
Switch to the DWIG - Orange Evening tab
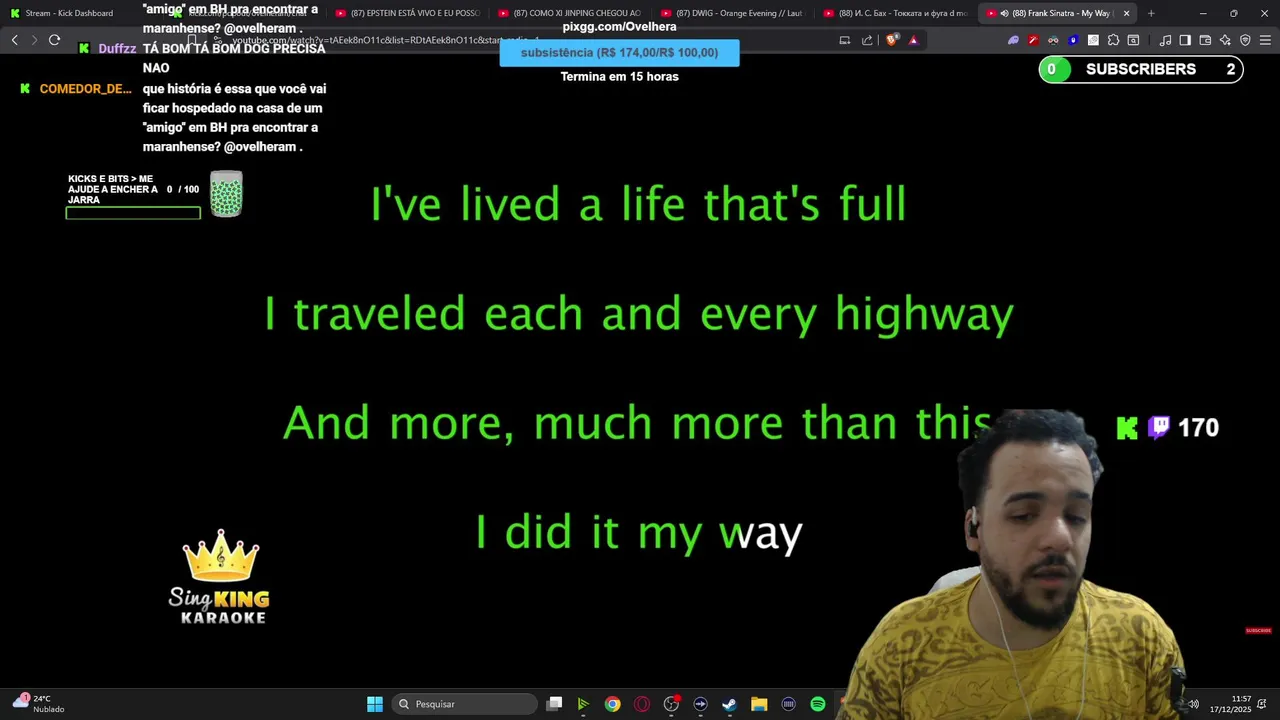[x=733, y=13]
